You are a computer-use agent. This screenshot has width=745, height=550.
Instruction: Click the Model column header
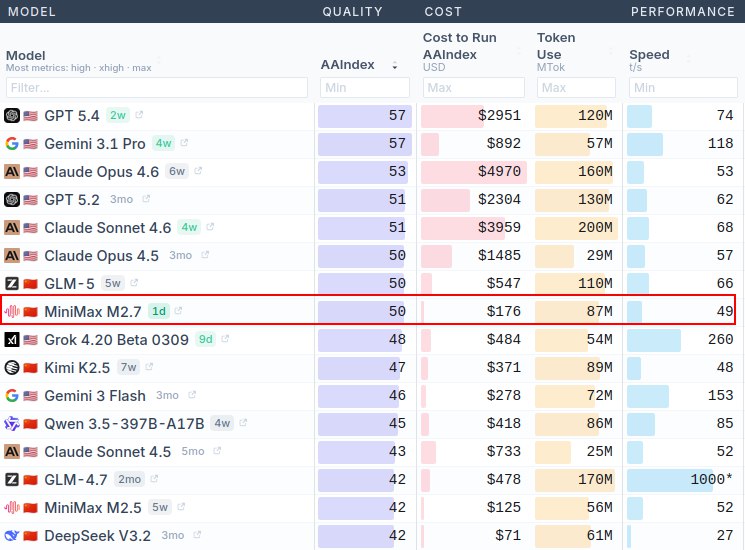26,55
